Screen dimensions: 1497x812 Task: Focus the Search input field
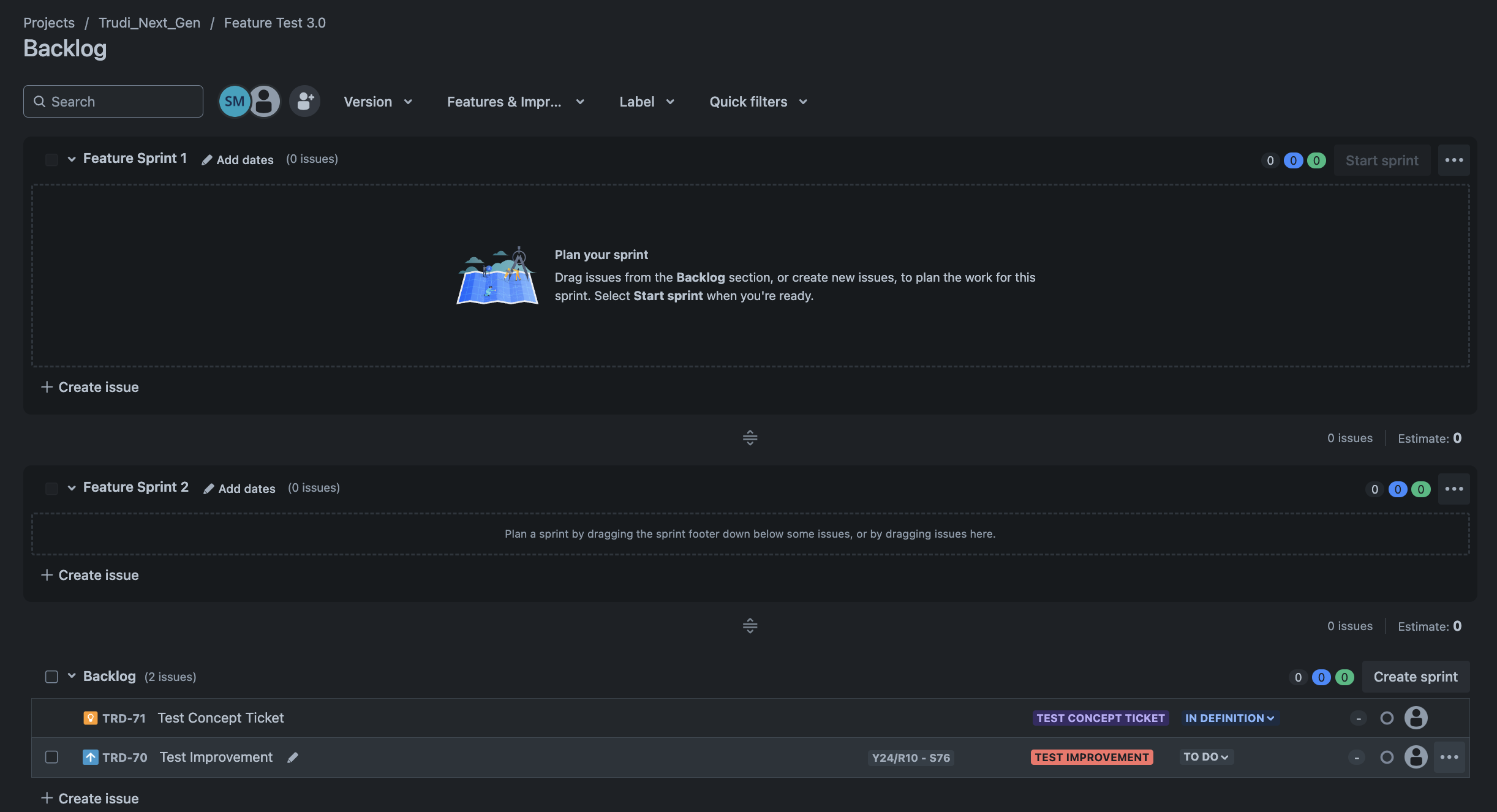[x=113, y=102]
